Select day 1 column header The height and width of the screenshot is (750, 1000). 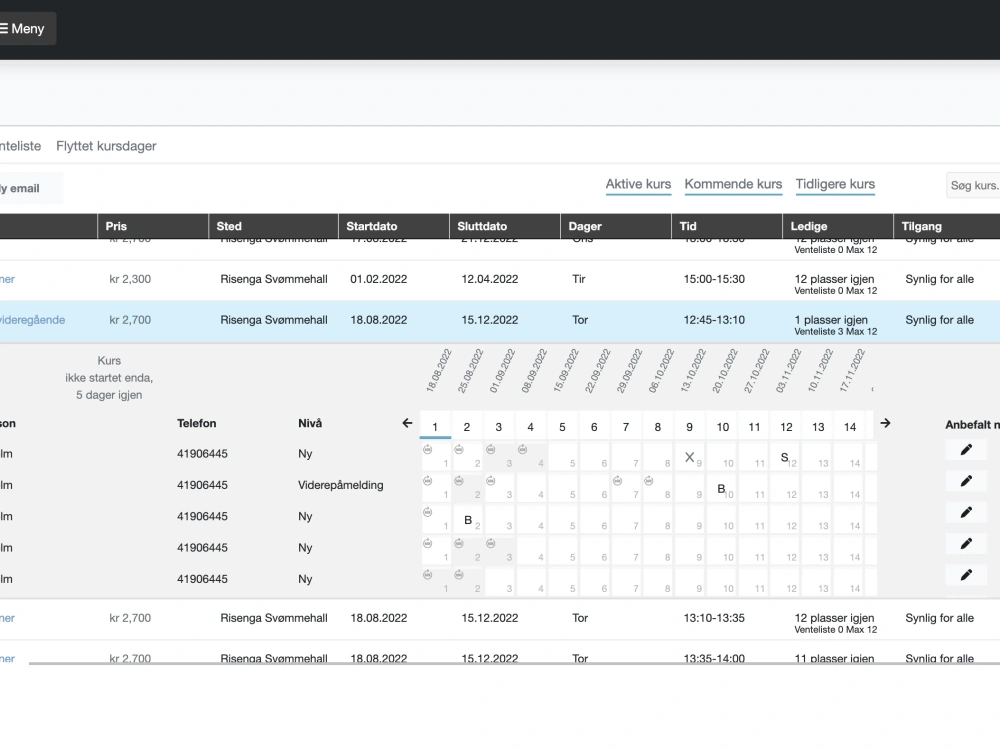(x=435, y=427)
